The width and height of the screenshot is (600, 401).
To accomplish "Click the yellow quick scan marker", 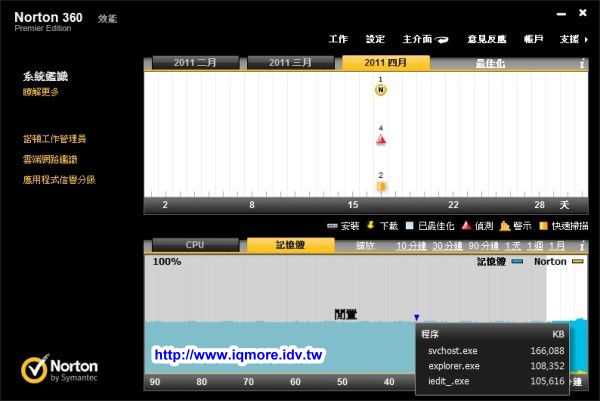I will click(x=381, y=186).
